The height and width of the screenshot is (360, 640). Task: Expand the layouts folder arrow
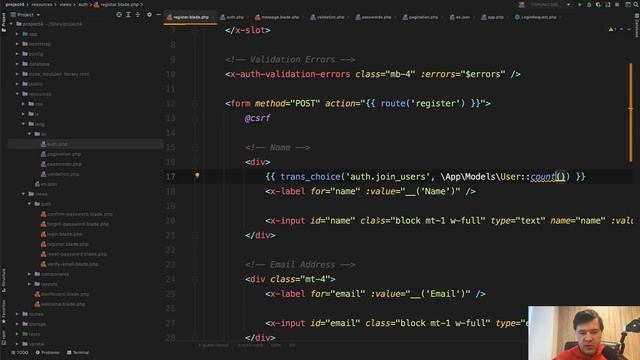click(x=29, y=284)
